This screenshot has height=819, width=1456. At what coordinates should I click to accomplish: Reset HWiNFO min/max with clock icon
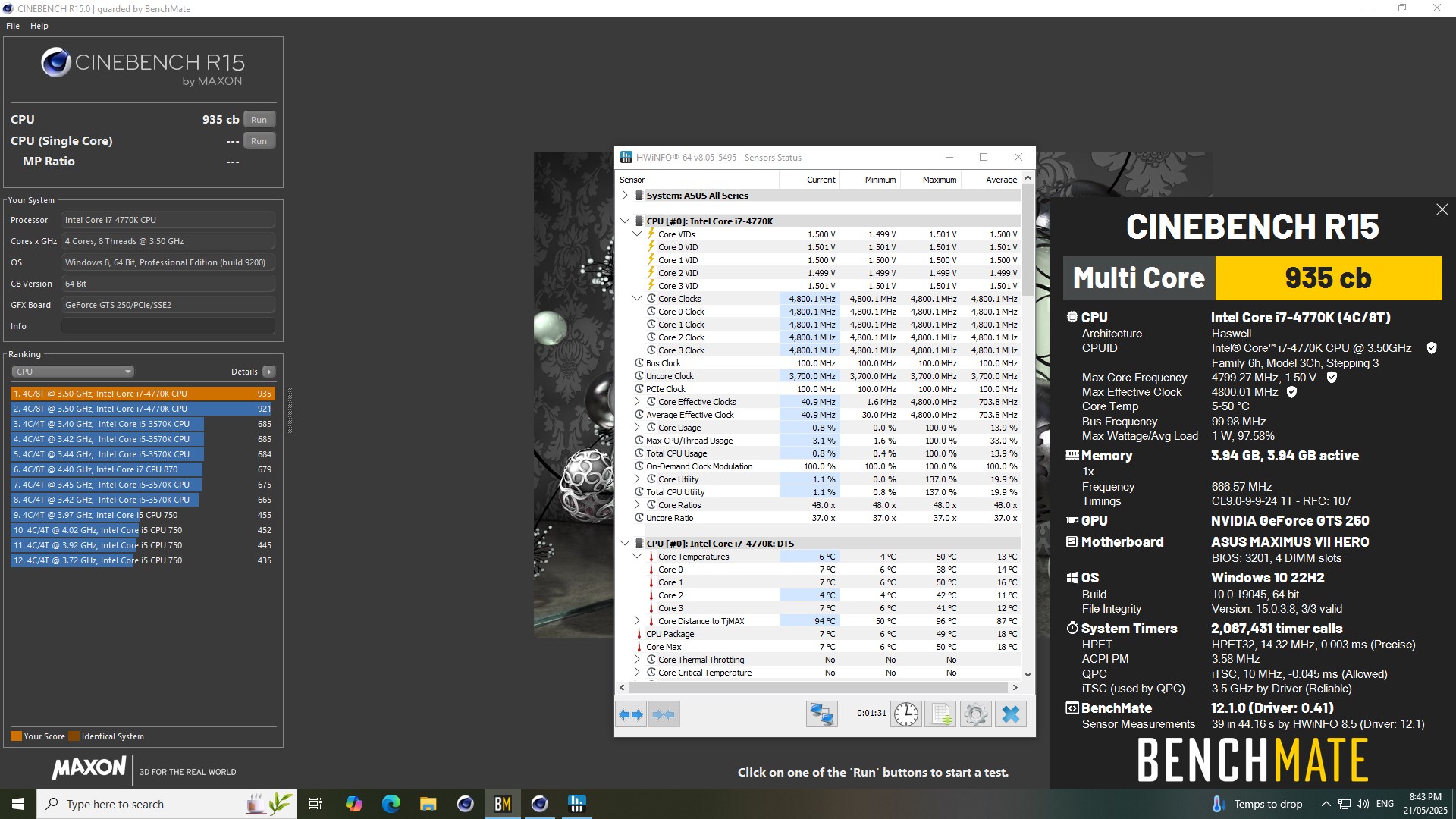905,714
